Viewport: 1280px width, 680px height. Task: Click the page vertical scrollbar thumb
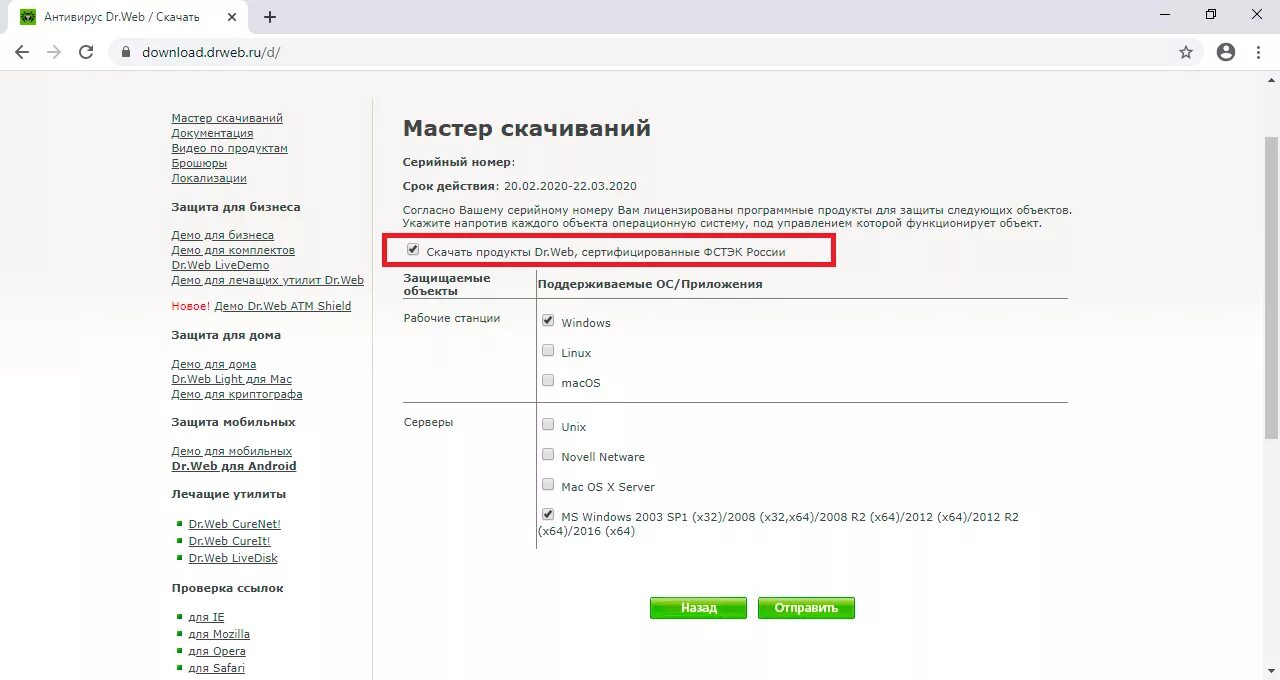coord(1272,288)
